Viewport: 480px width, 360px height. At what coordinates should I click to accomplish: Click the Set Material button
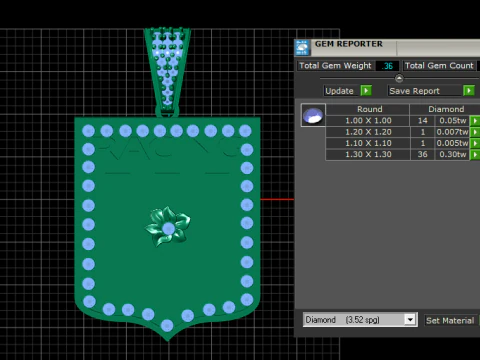point(450,320)
